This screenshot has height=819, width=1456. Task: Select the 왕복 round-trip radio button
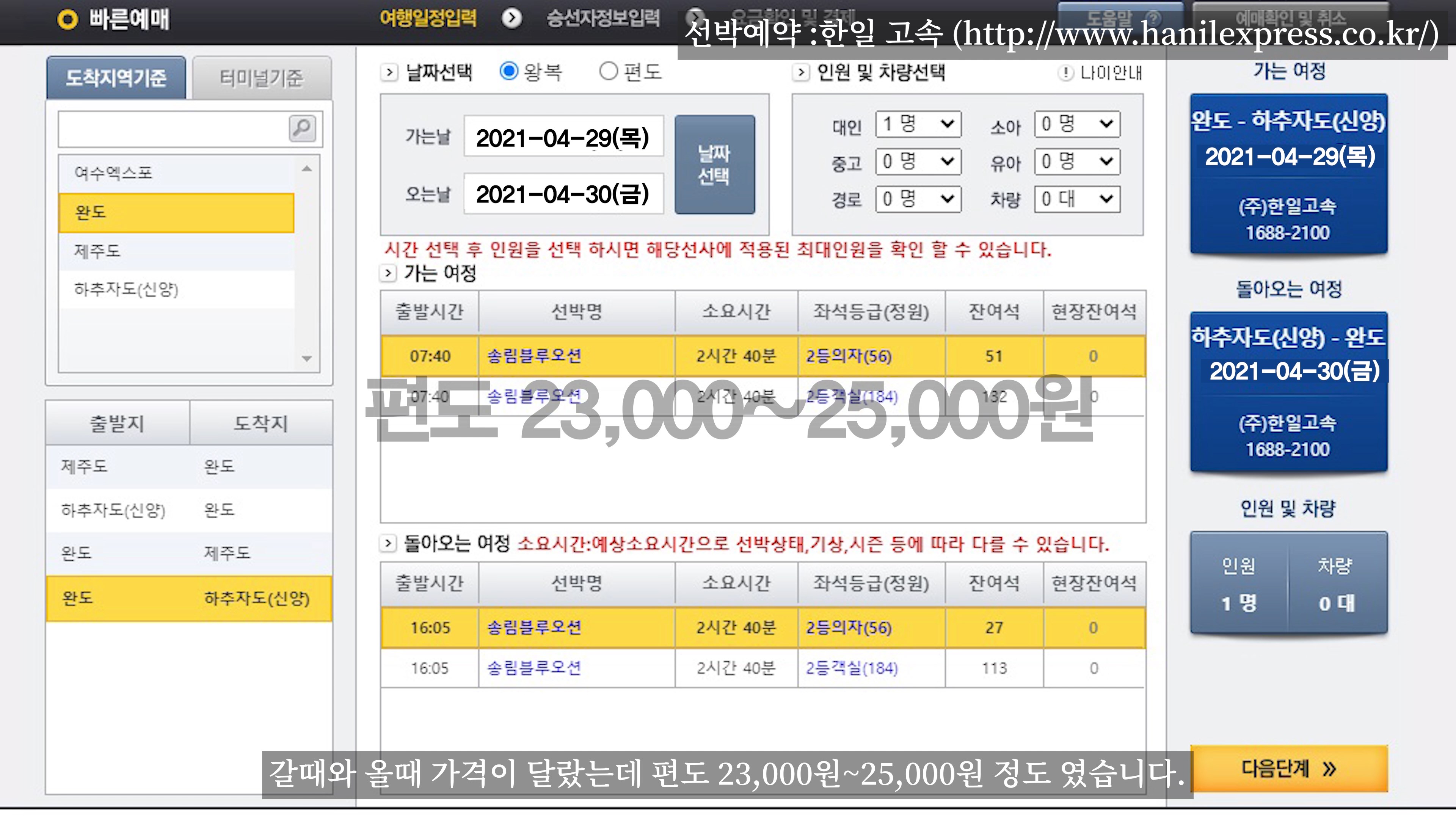pyautogui.click(x=509, y=71)
